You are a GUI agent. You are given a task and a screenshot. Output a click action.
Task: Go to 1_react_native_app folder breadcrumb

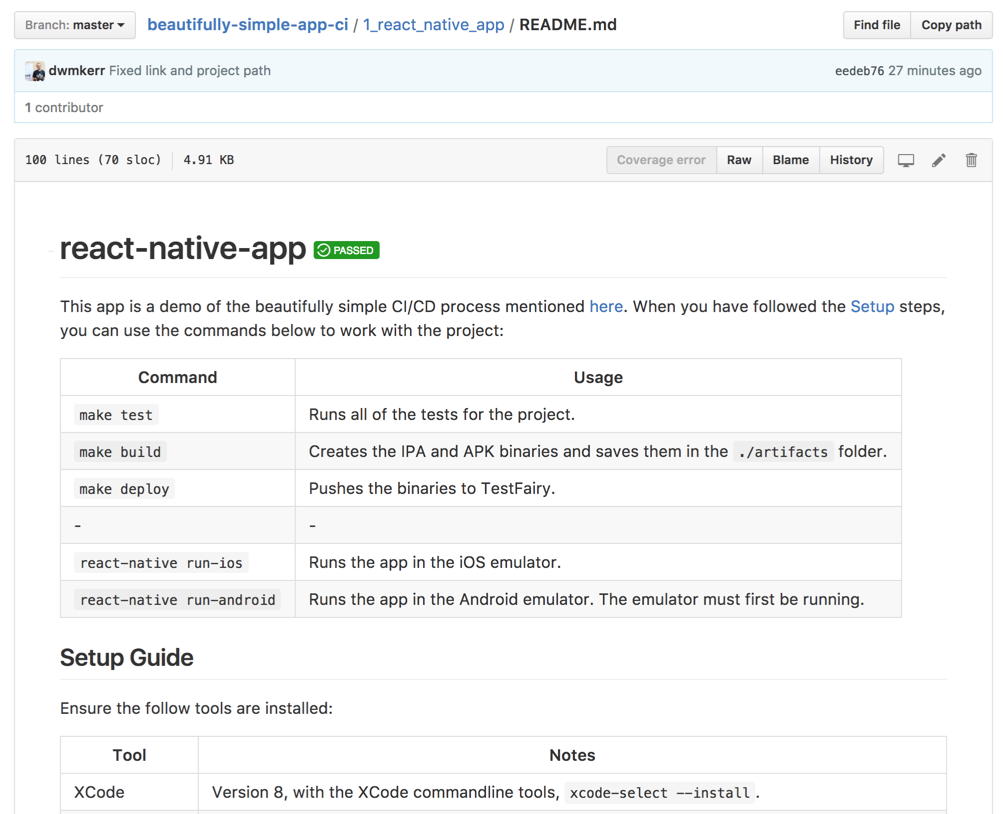(x=434, y=25)
